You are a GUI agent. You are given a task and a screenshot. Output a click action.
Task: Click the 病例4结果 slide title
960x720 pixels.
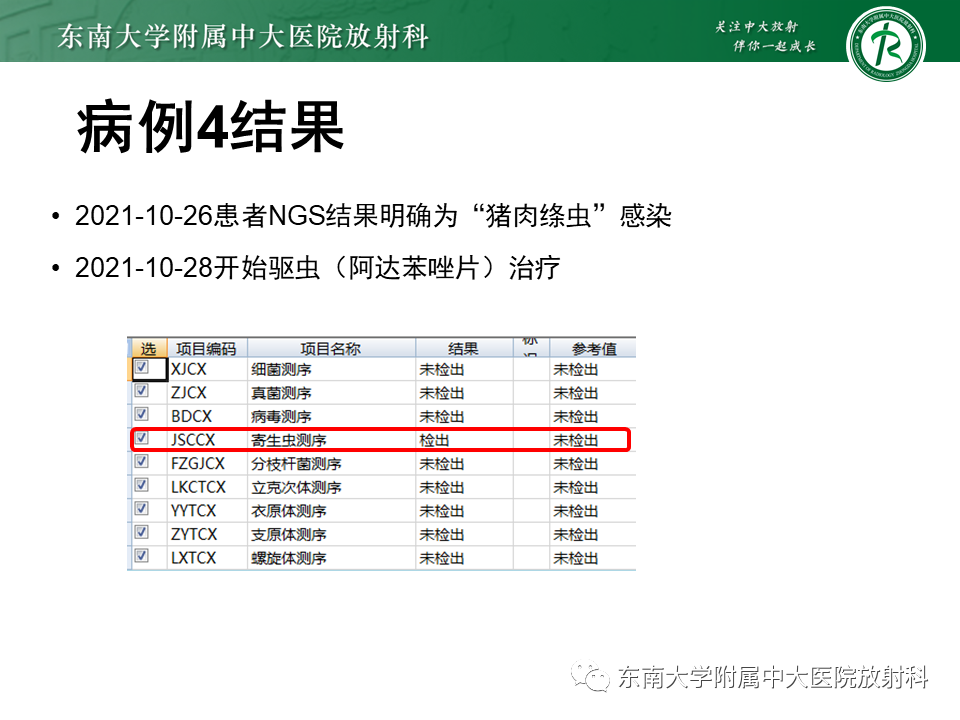[x=210, y=127]
